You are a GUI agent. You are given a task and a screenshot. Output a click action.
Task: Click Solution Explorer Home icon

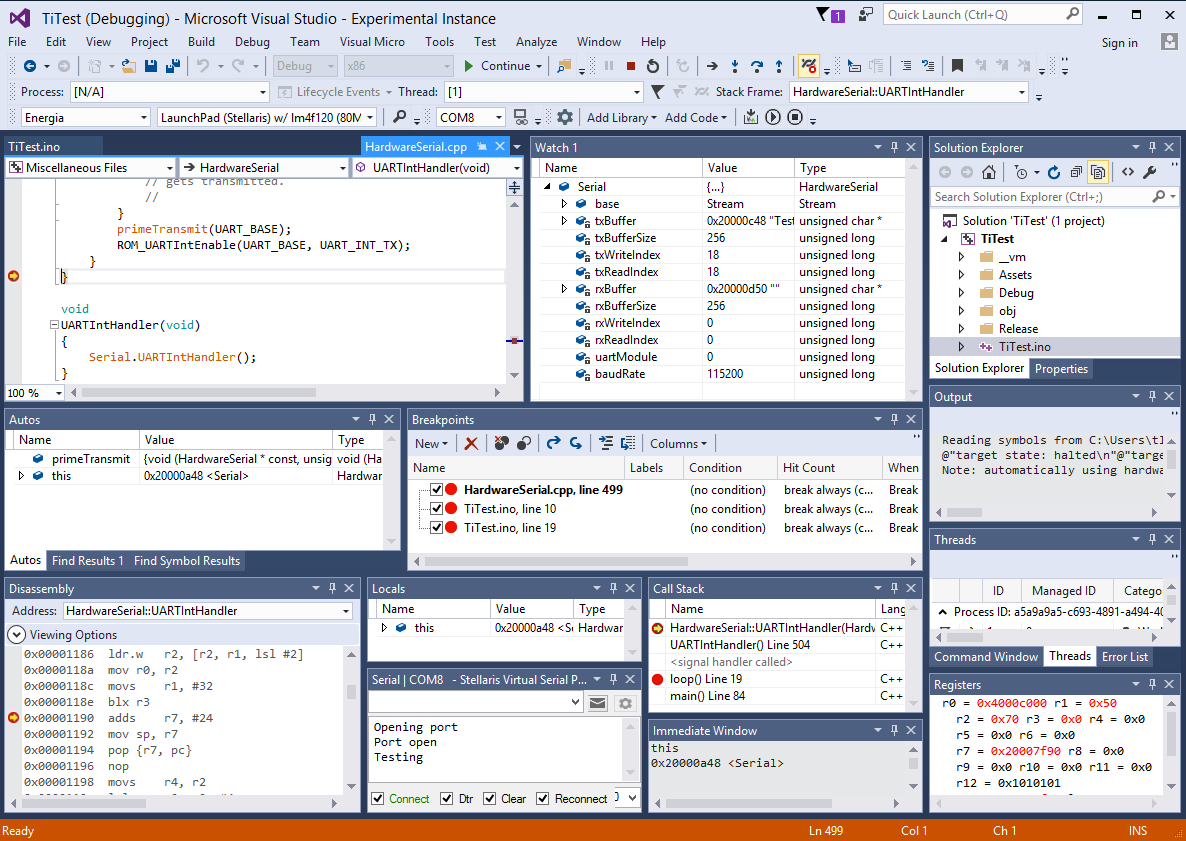(x=989, y=172)
